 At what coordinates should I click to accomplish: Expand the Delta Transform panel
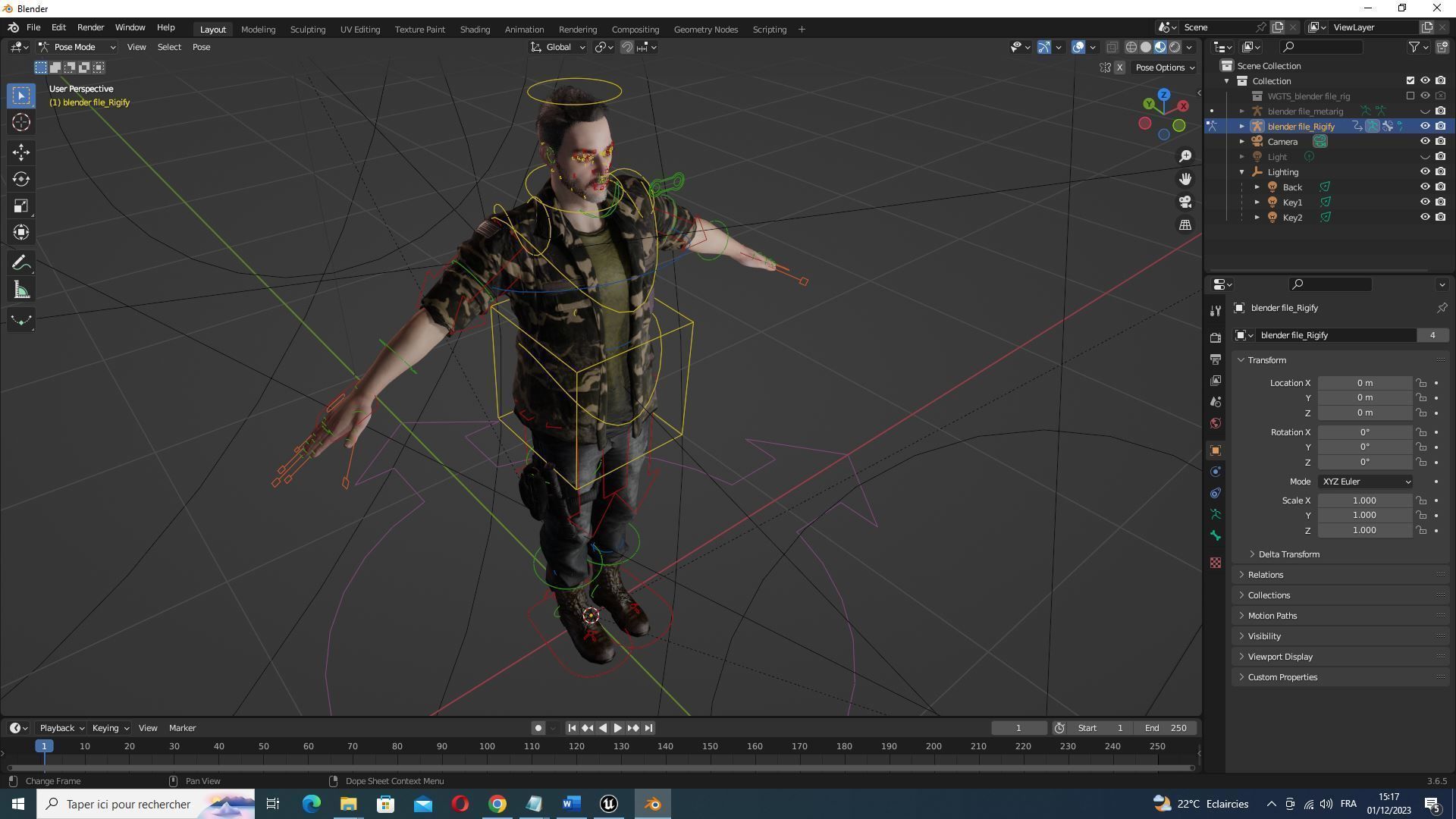click(x=1288, y=554)
